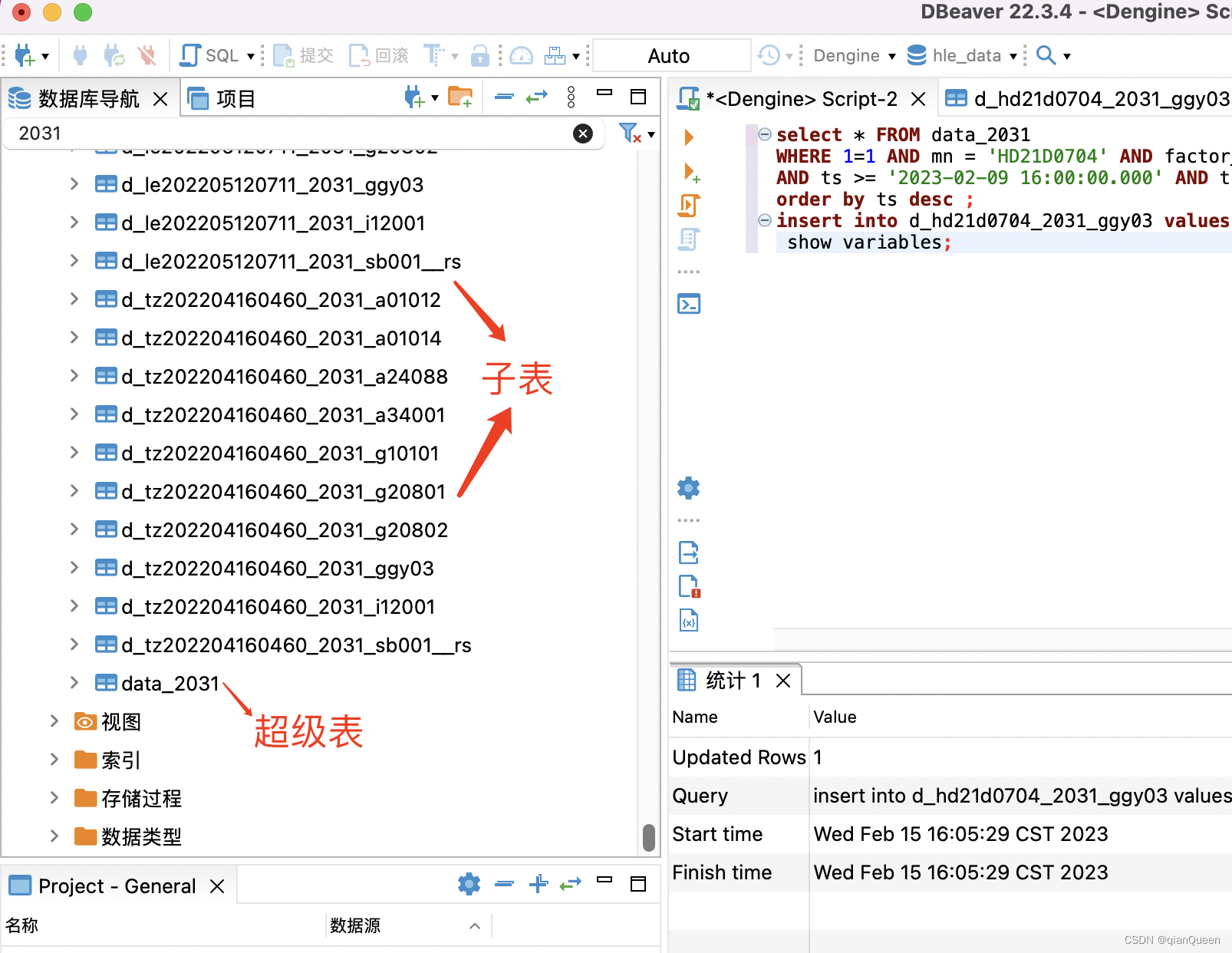This screenshot has height=953, width=1232.
Task: Collapse the select statement fold marker
Action: click(764, 134)
